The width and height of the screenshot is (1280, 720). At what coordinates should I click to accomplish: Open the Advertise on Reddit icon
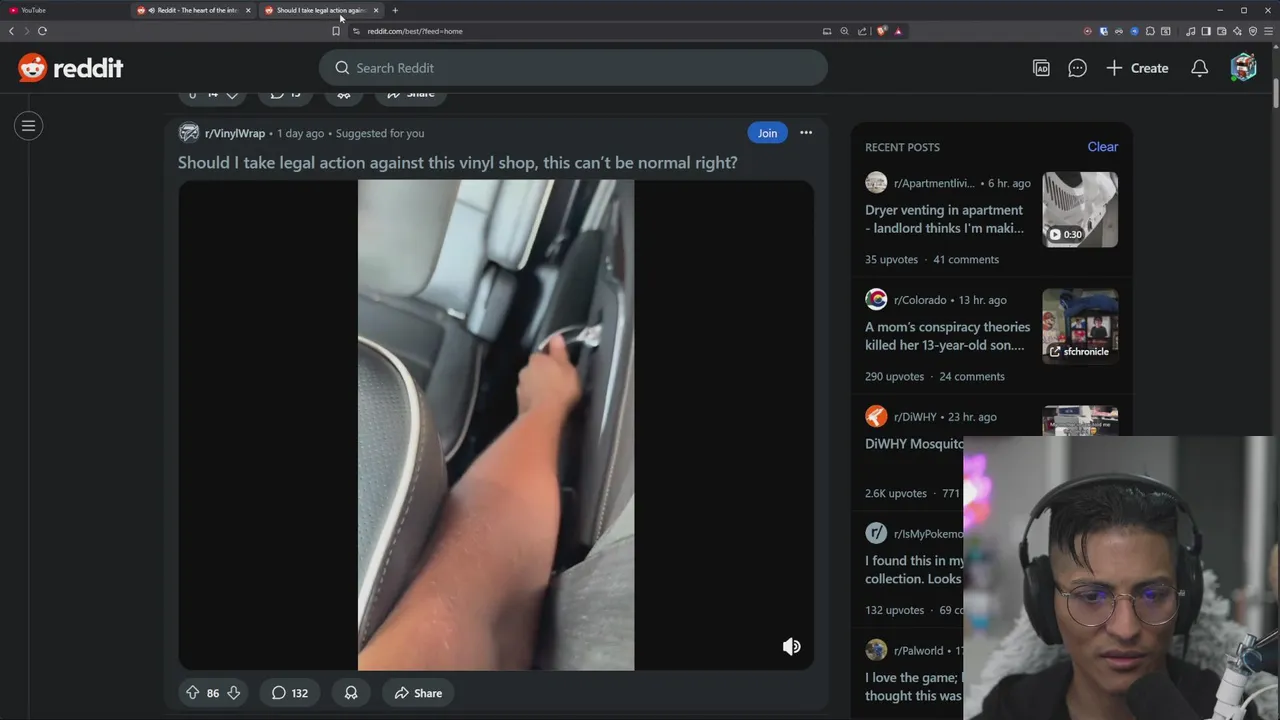pos(1041,68)
